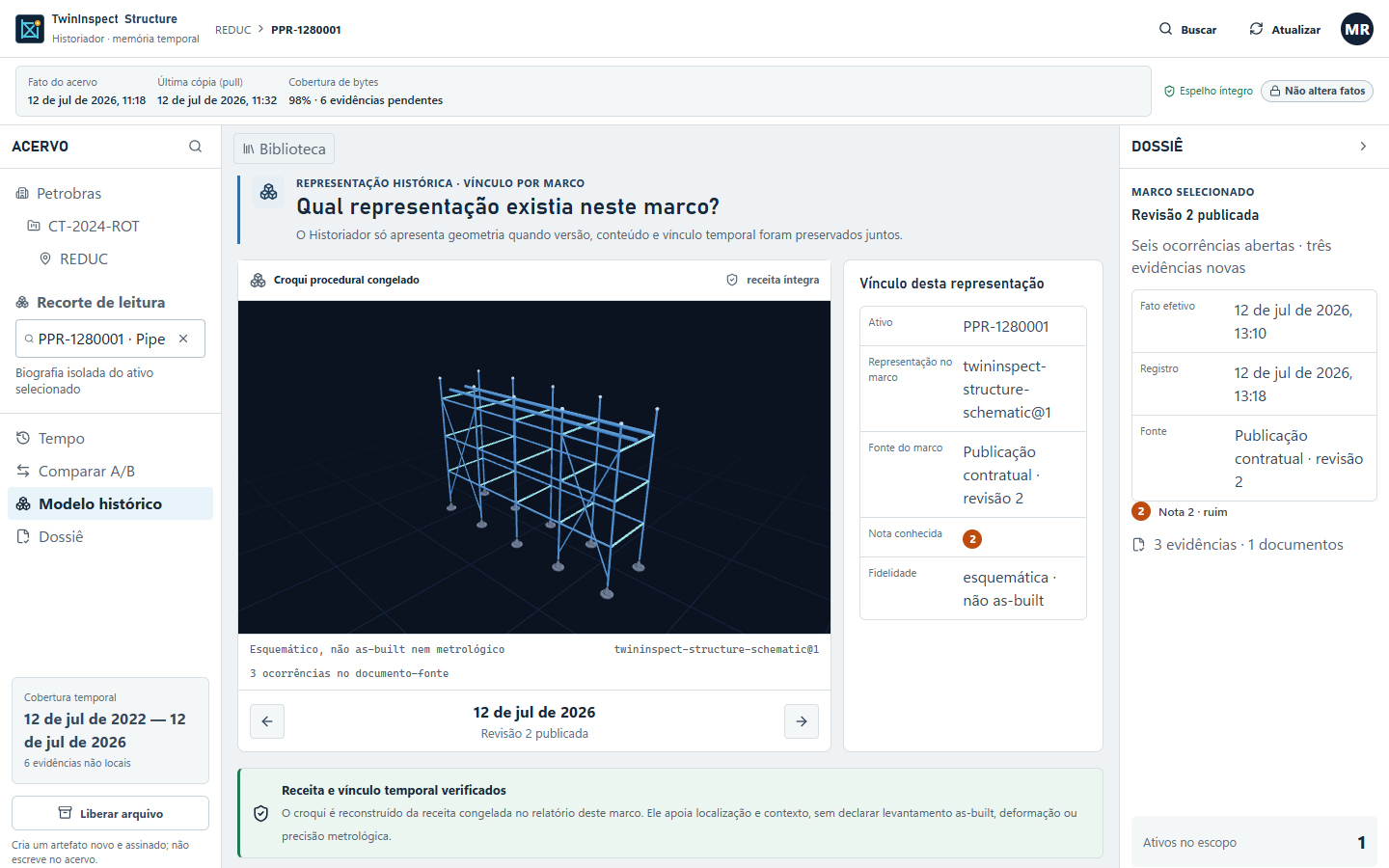Viewport: 1389px width, 868px height.
Task: Click the Nota 2 · ruim badge
Action: point(1180,512)
